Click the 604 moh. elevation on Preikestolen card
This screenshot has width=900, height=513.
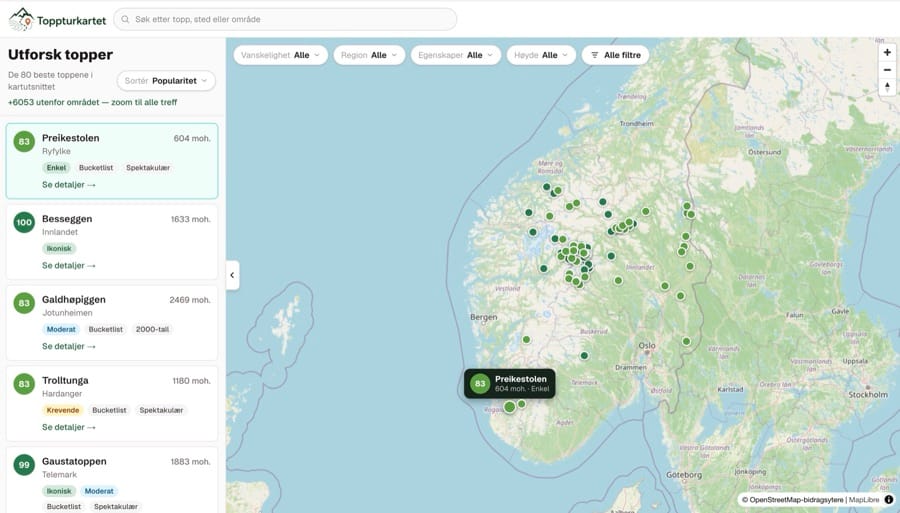(192, 139)
